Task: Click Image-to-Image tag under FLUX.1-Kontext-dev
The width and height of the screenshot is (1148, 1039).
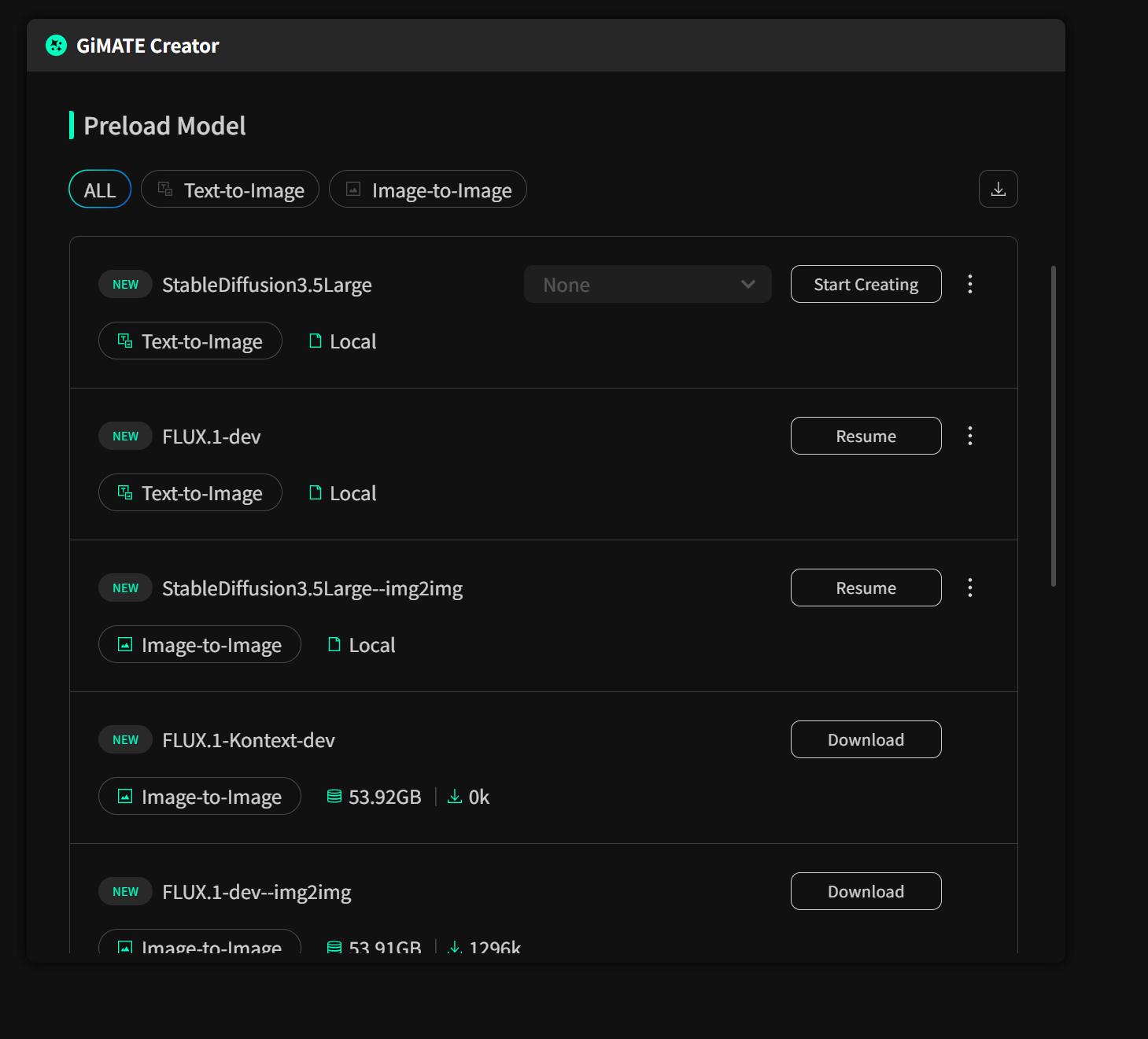Action: 200,796
